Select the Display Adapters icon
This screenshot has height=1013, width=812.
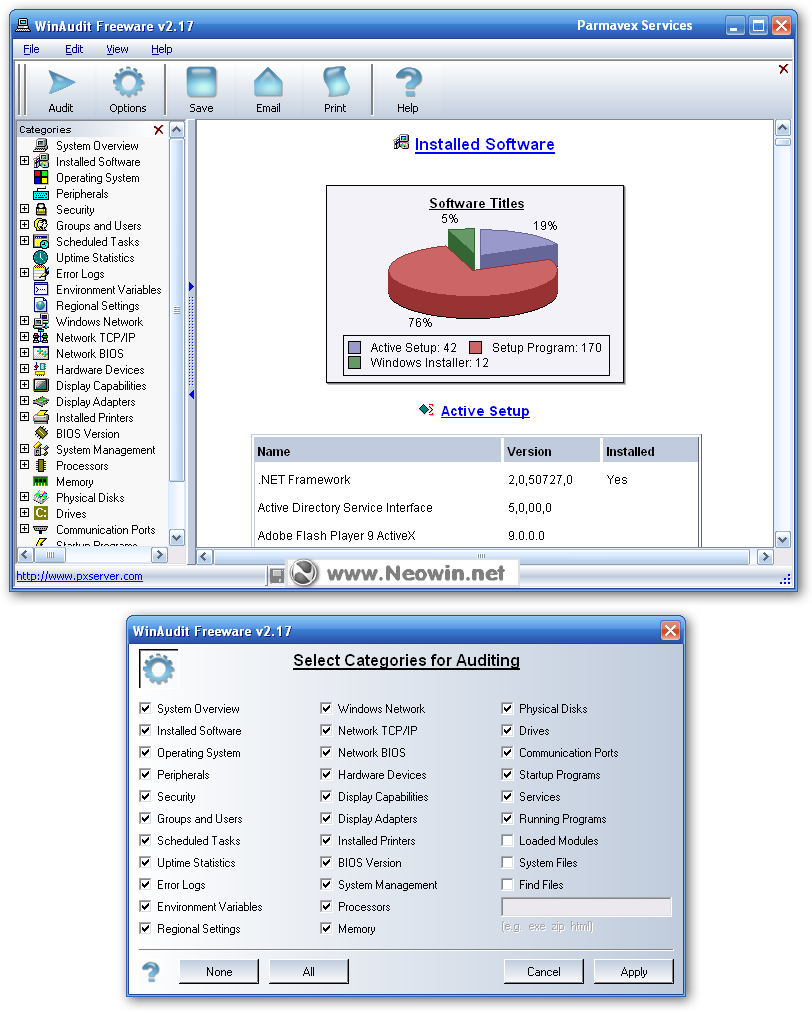[x=41, y=401]
